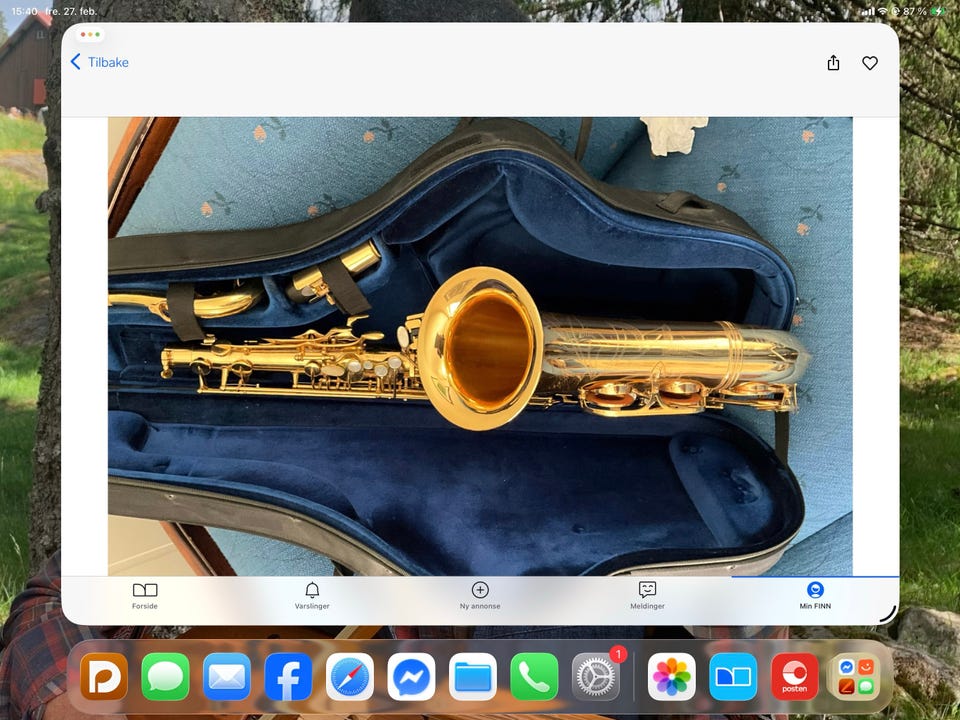Tap the saxophone listing photo
Screen dimensions: 960x720
pyautogui.click(x=480, y=346)
